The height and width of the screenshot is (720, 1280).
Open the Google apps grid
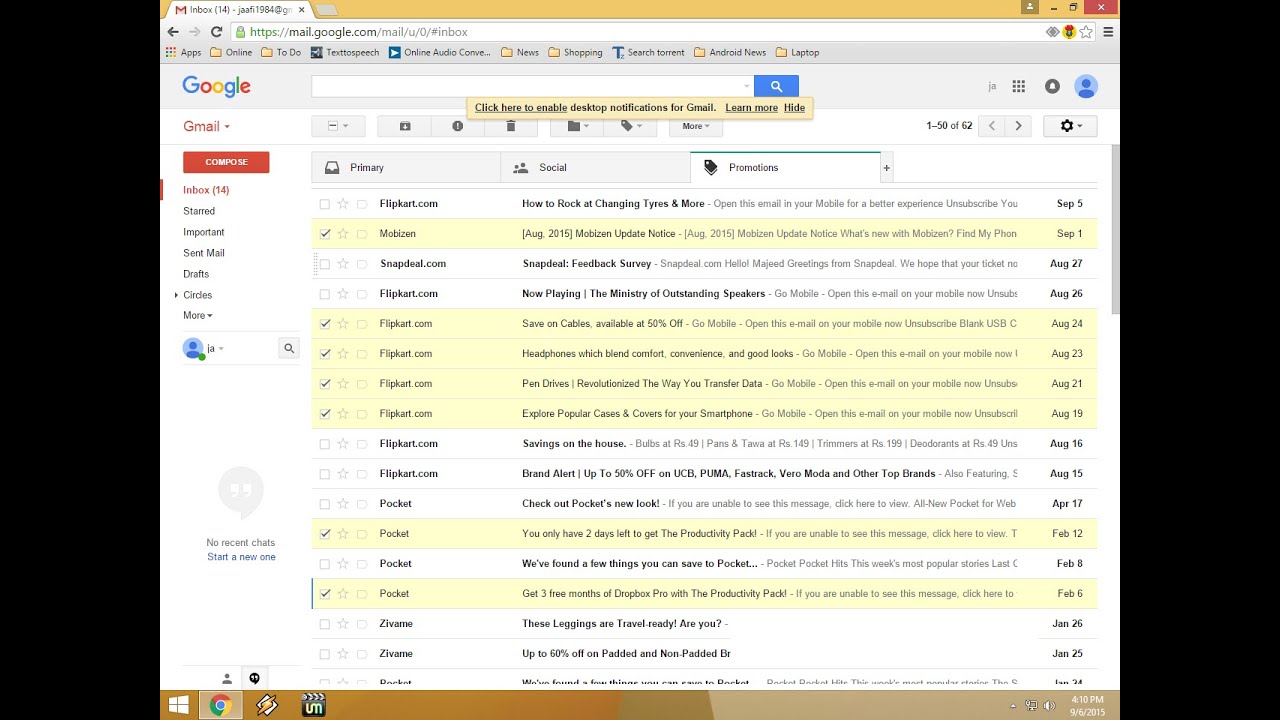1018,87
